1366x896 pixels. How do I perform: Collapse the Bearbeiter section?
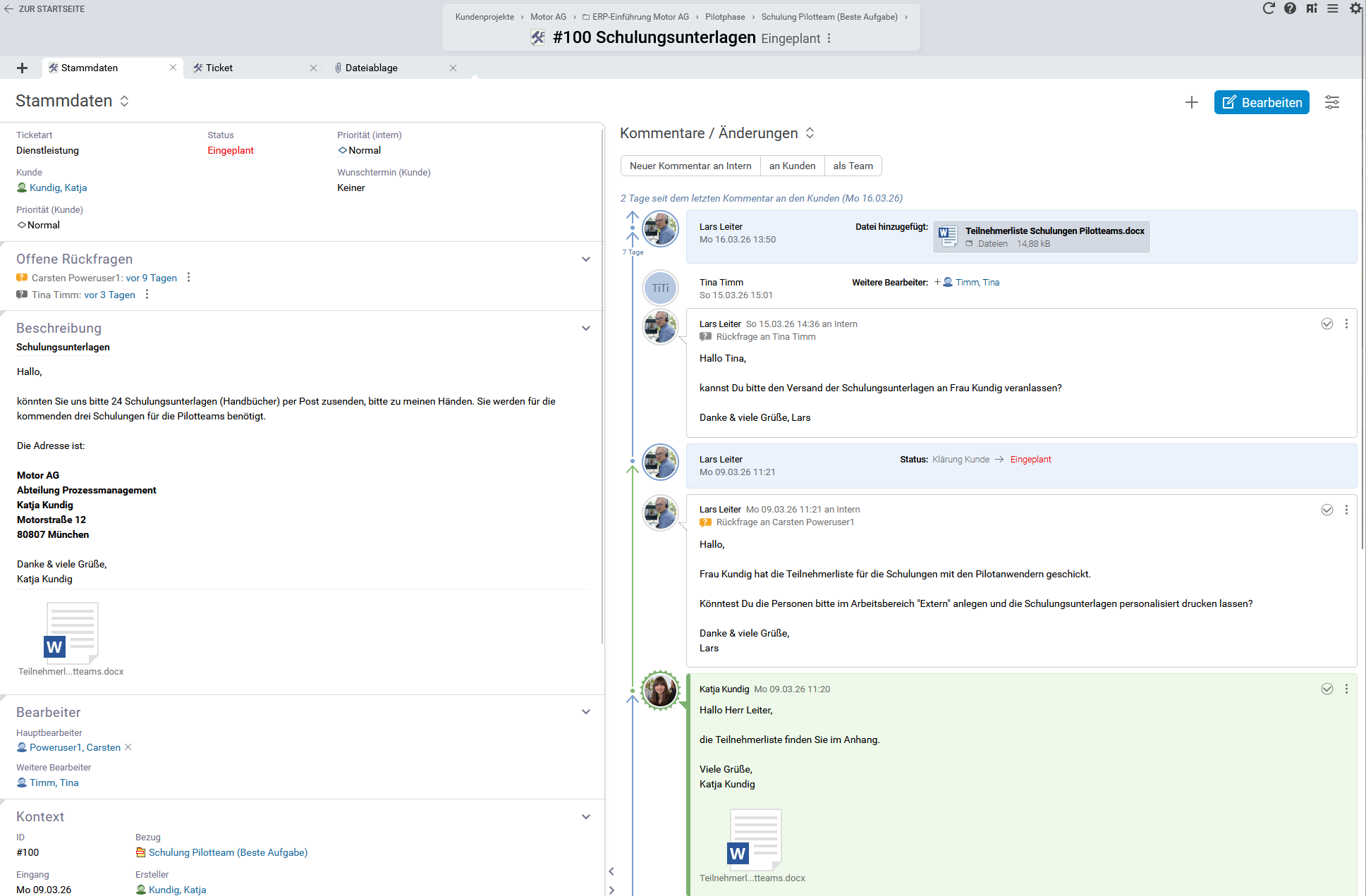click(586, 712)
